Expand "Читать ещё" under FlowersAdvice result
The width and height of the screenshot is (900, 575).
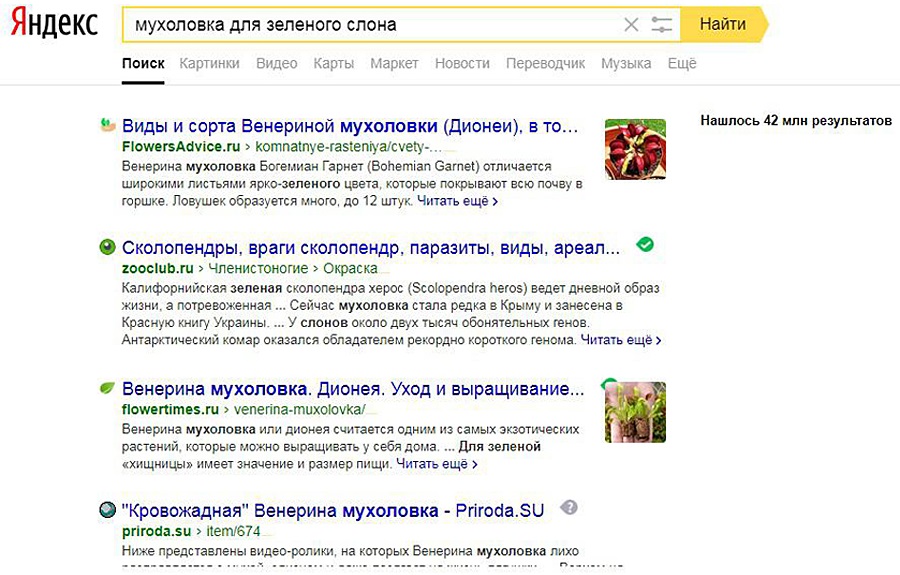pos(457,201)
